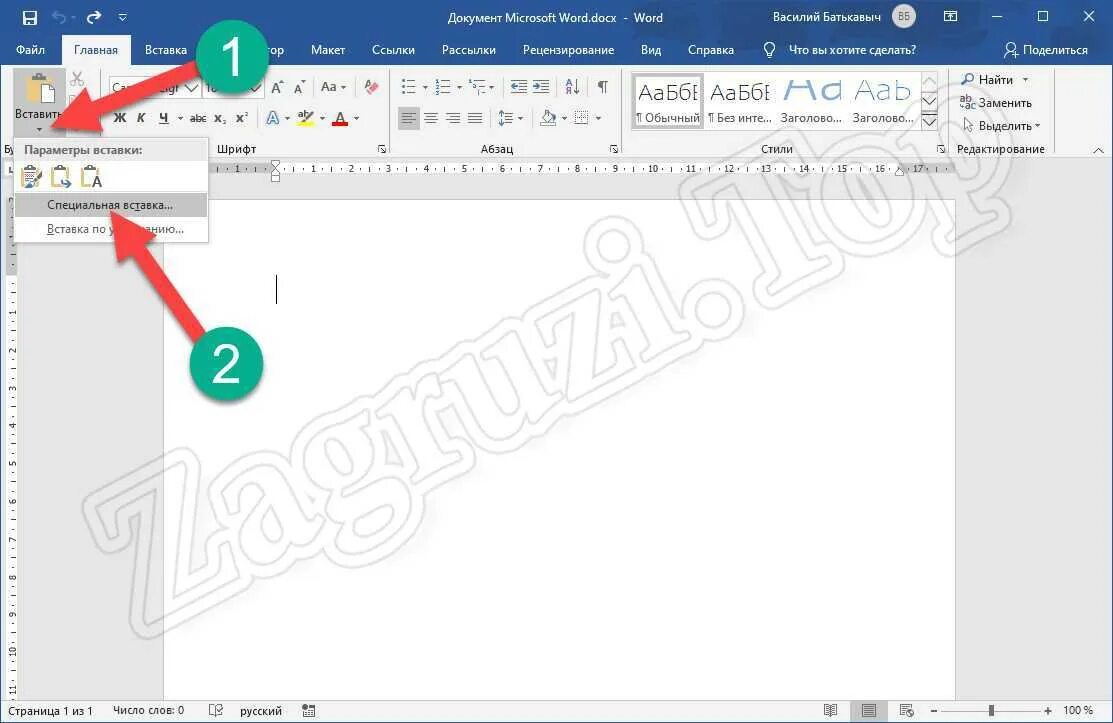Viewport: 1113px width, 723px height.
Task: Undo the last action
Action: [60, 17]
